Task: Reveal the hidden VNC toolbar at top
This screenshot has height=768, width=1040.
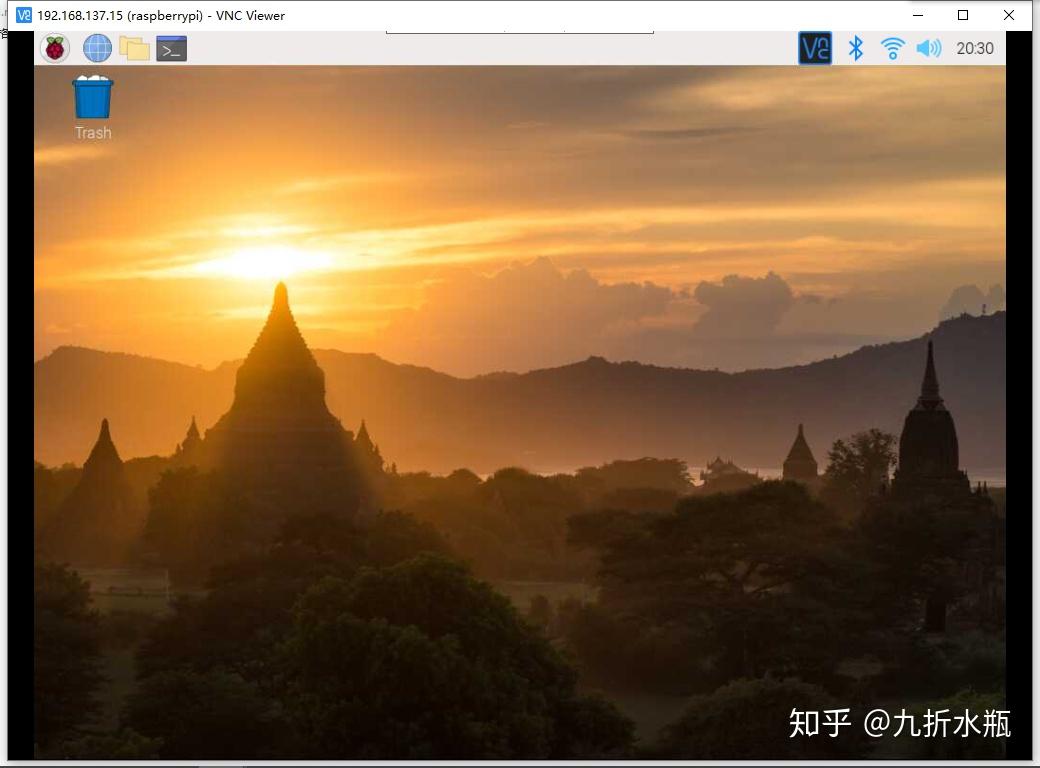Action: [x=519, y=32]
